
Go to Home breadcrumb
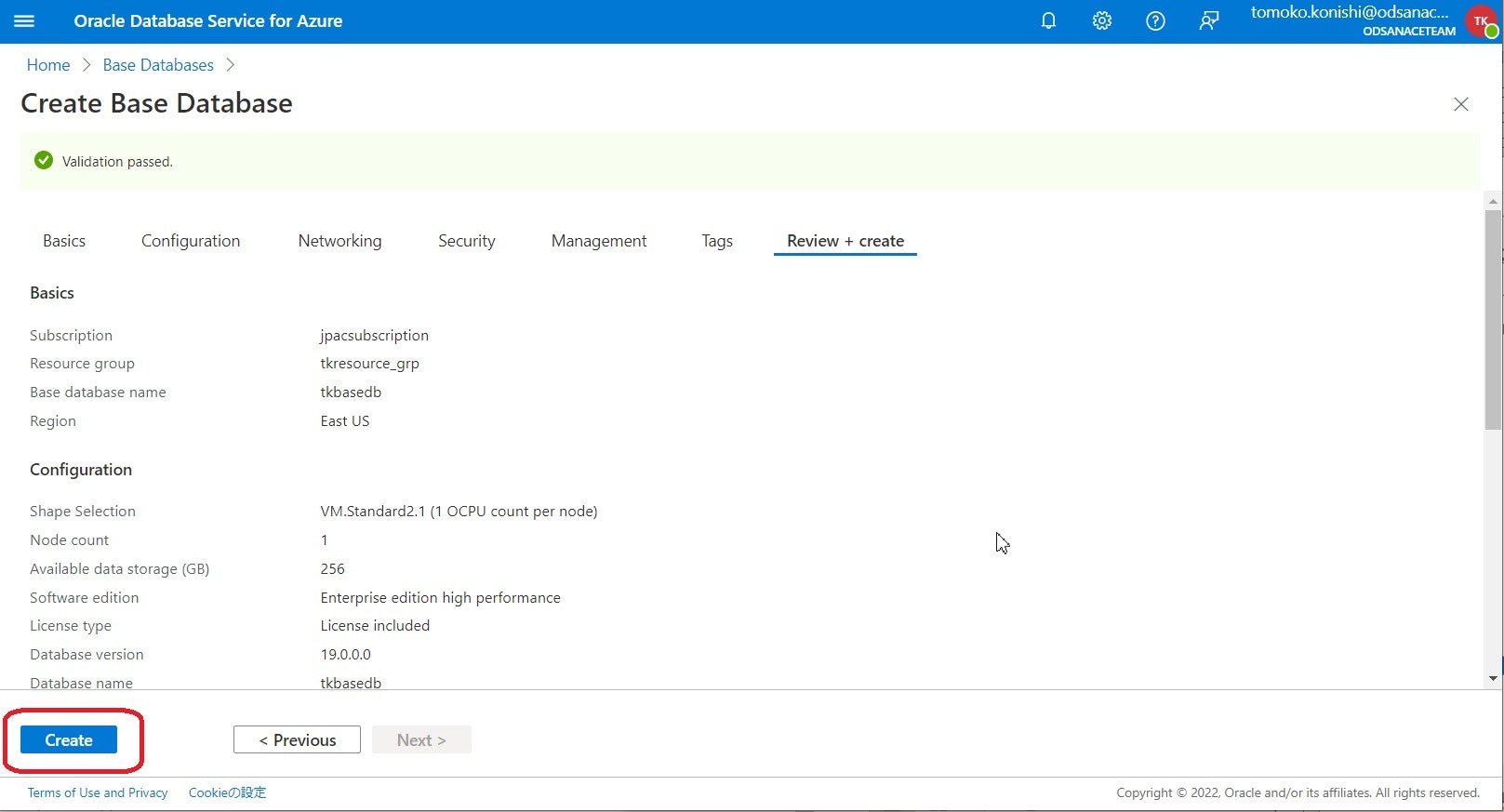tap(48, 65)
